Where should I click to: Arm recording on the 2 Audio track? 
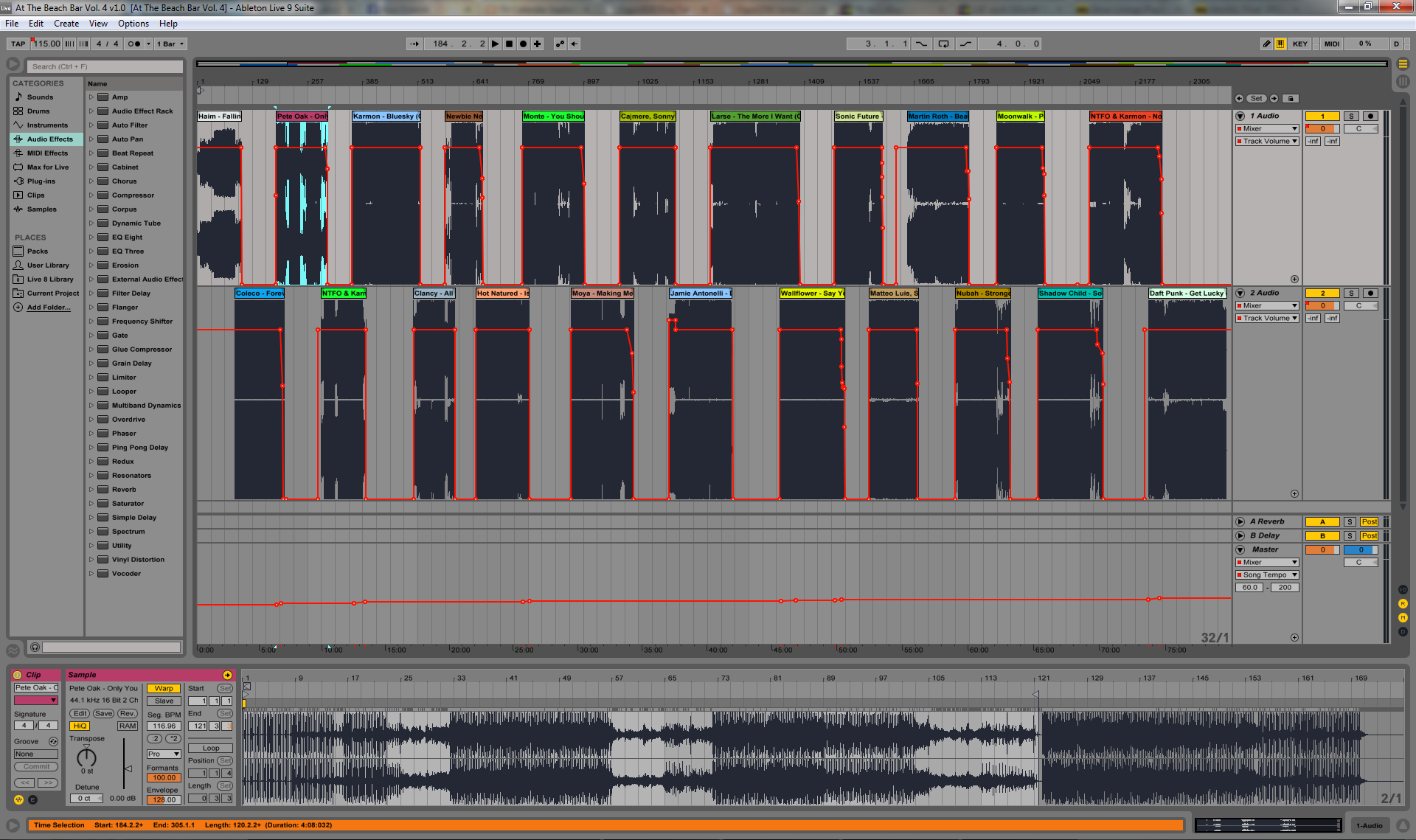[x=1370, y=294]
